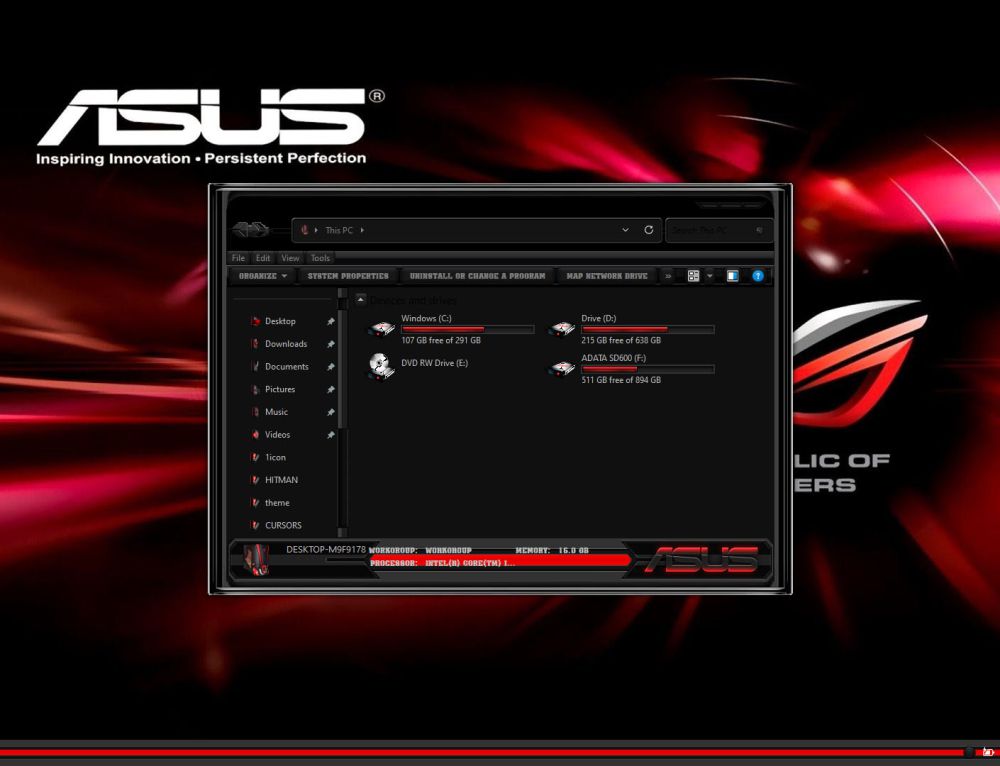
Task: Open the ADATA SD600 (F:) drive icon
Action: coord(562,369)
